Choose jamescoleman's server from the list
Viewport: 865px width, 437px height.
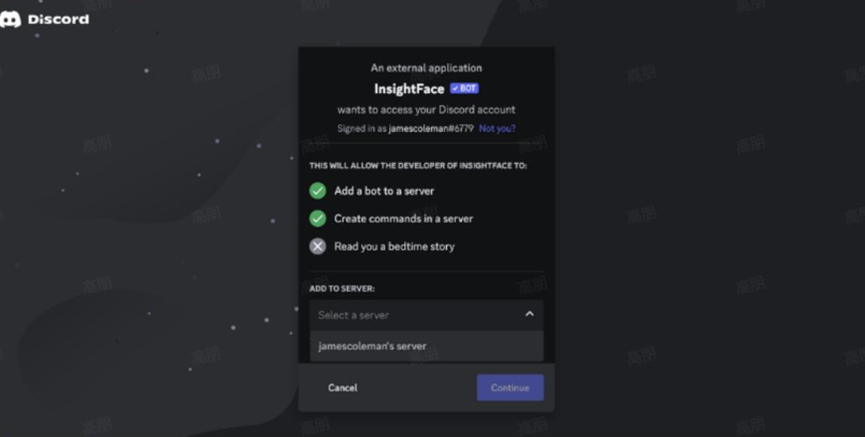[x=426, y=346]
